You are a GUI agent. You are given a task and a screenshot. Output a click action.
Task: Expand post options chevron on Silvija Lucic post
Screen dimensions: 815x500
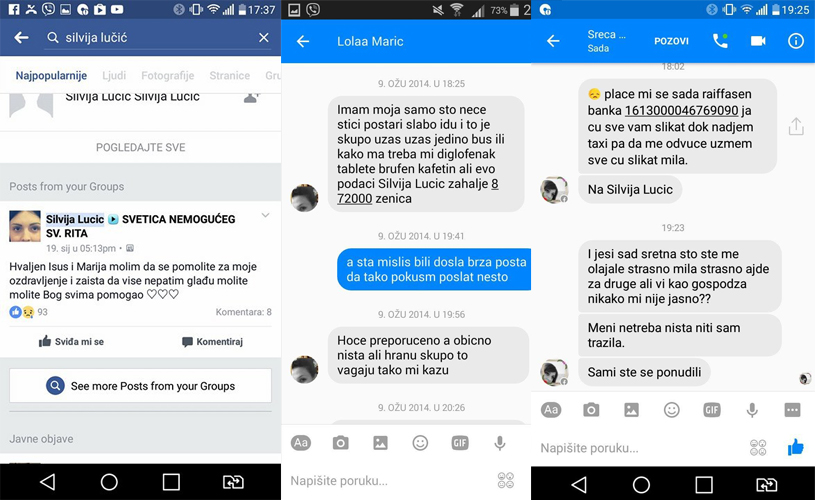pos(265,215)
